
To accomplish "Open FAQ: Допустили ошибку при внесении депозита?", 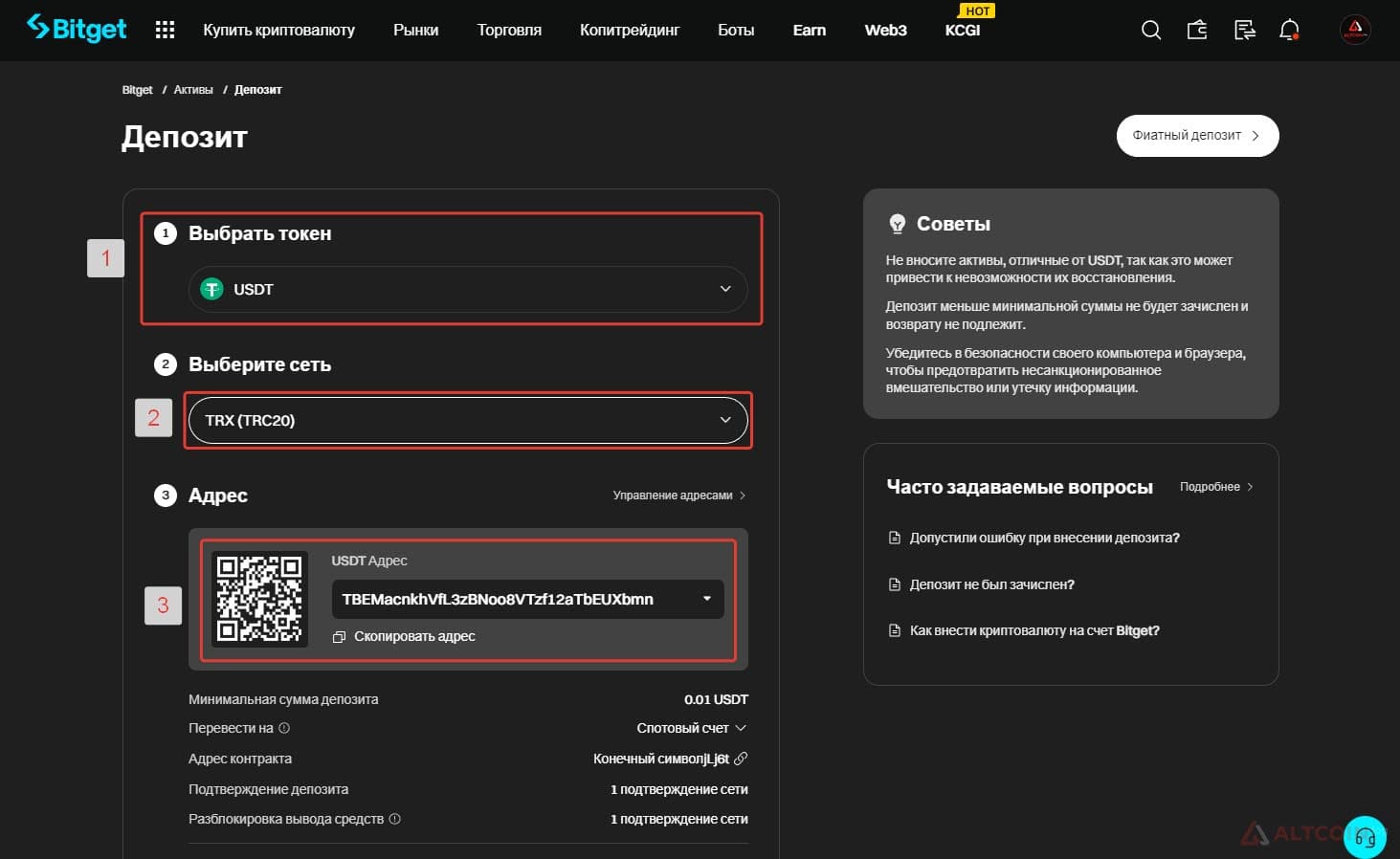I will point(1044,538).
